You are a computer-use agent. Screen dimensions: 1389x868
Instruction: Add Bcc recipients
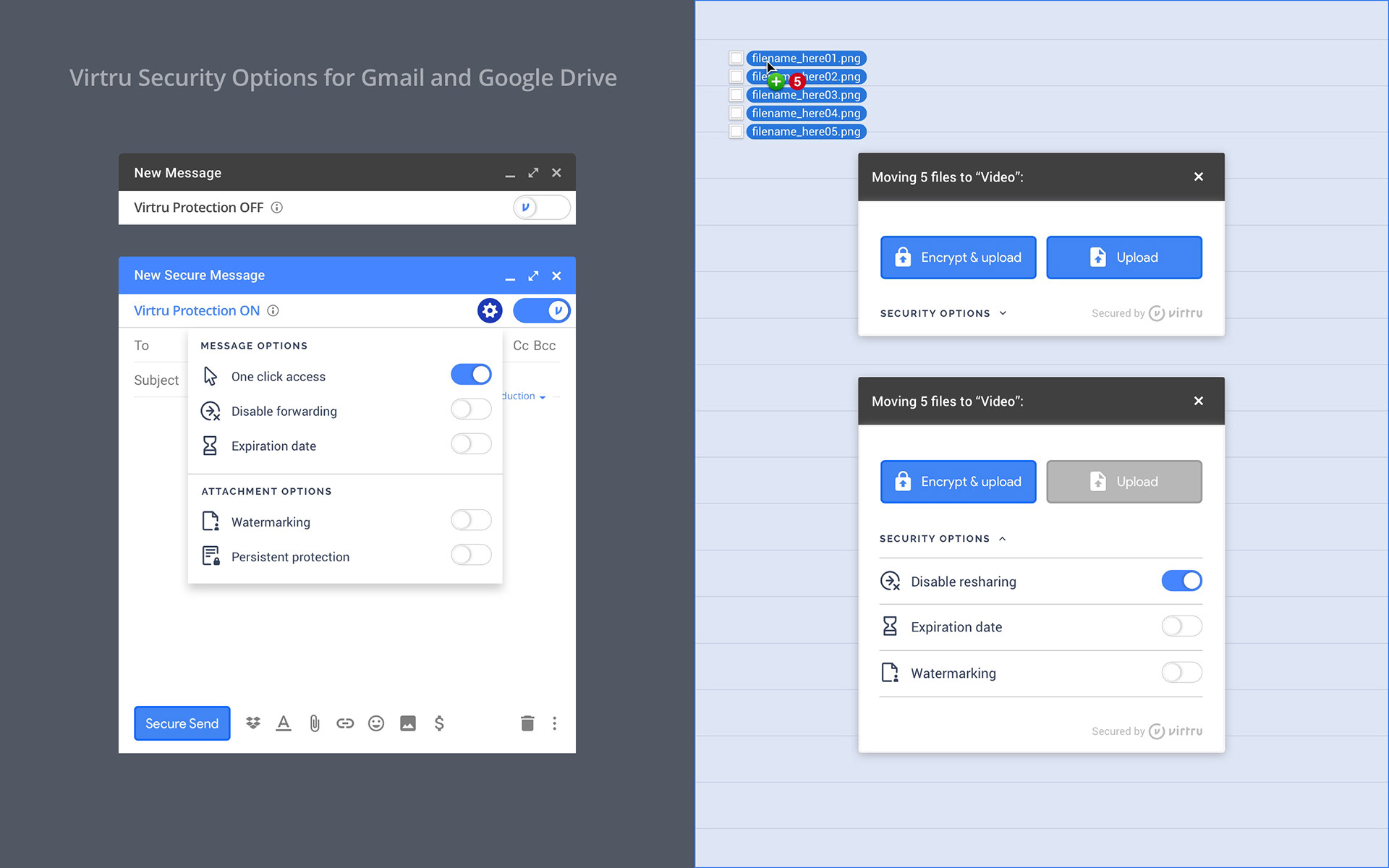tap(545, 346)
